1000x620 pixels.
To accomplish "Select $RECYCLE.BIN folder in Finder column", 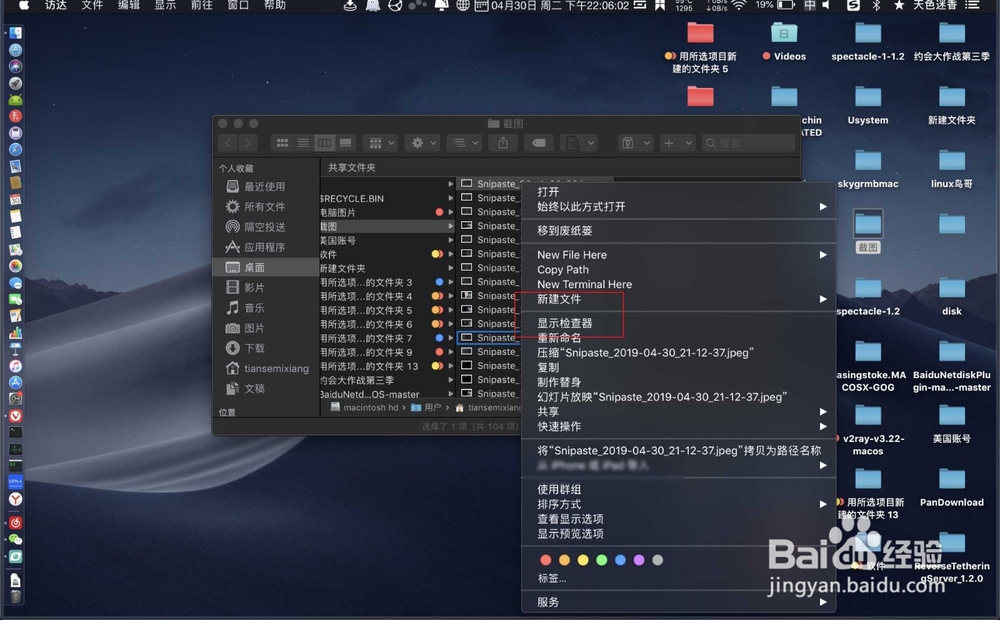I will point(388,198).
